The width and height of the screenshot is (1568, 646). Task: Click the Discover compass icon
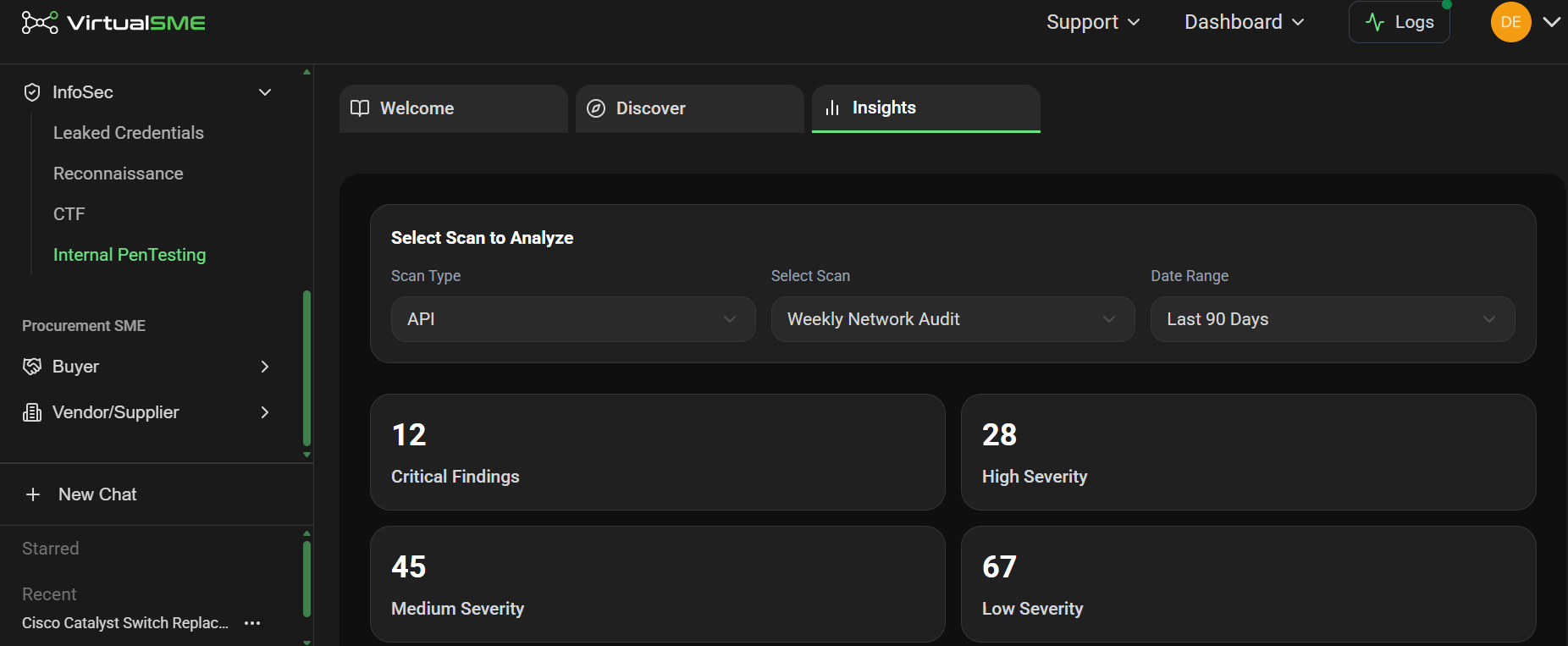click(x=596, y=108)
